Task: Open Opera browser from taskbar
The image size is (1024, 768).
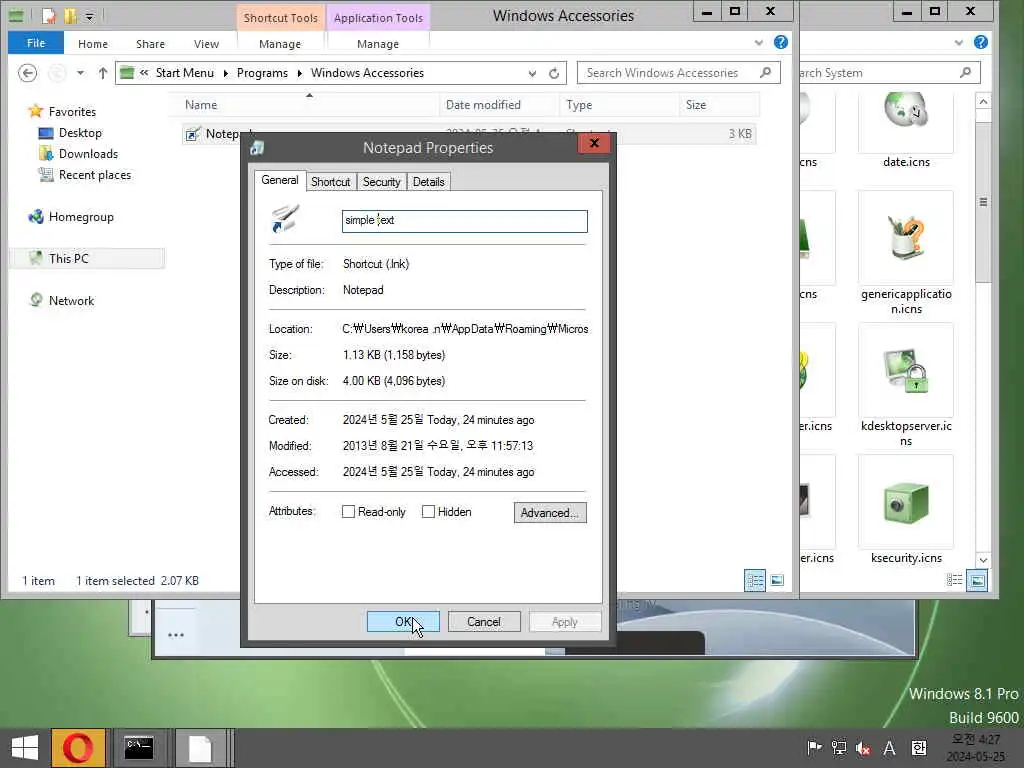Action: coord(78,748)
